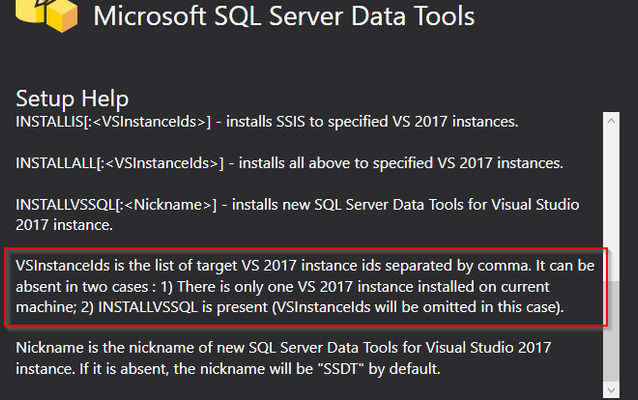Click the light scrollbar track above the thumb
638x400 pixels.
tap(611, 205)
